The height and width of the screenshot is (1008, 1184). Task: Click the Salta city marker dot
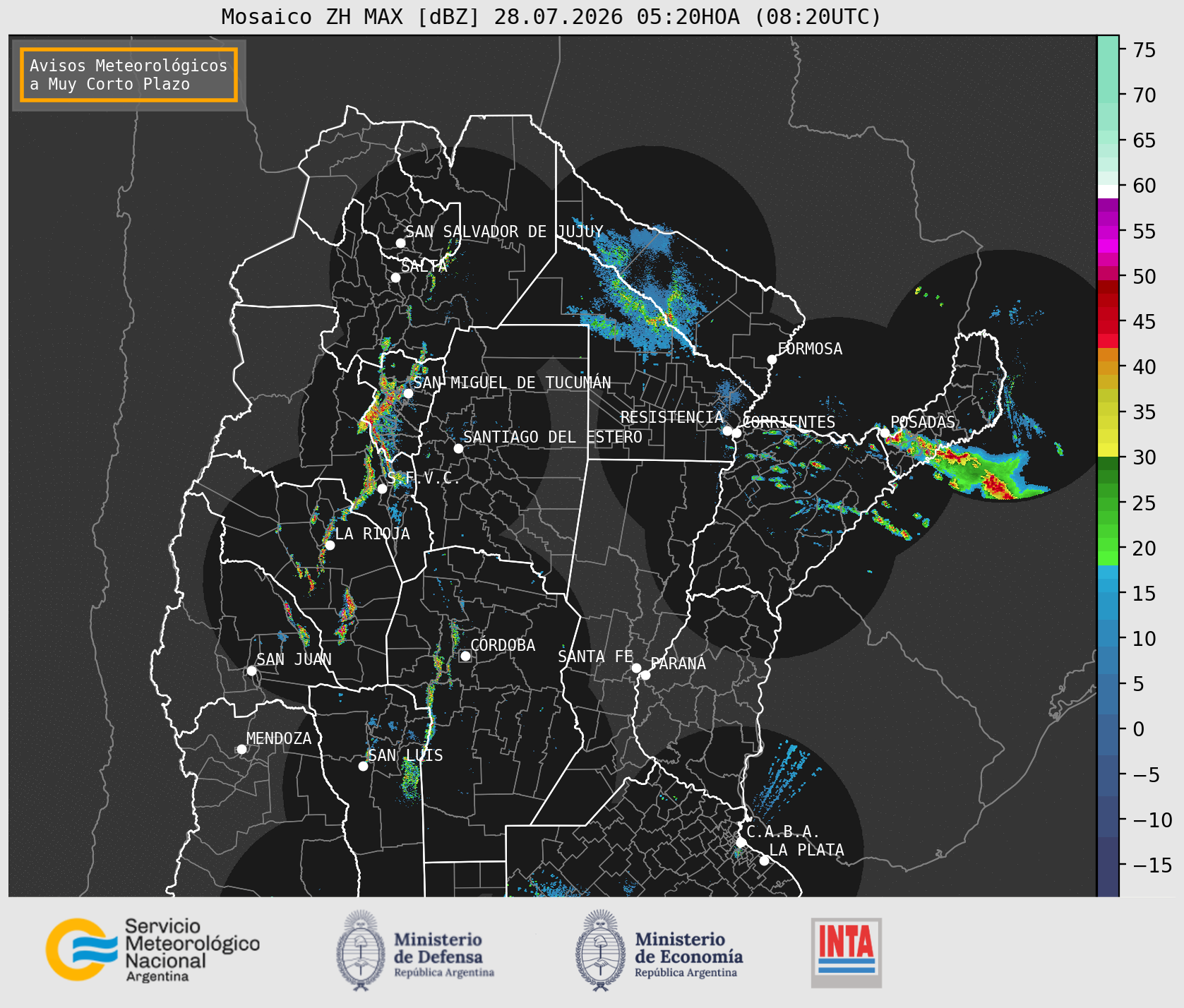pos(395,277)
